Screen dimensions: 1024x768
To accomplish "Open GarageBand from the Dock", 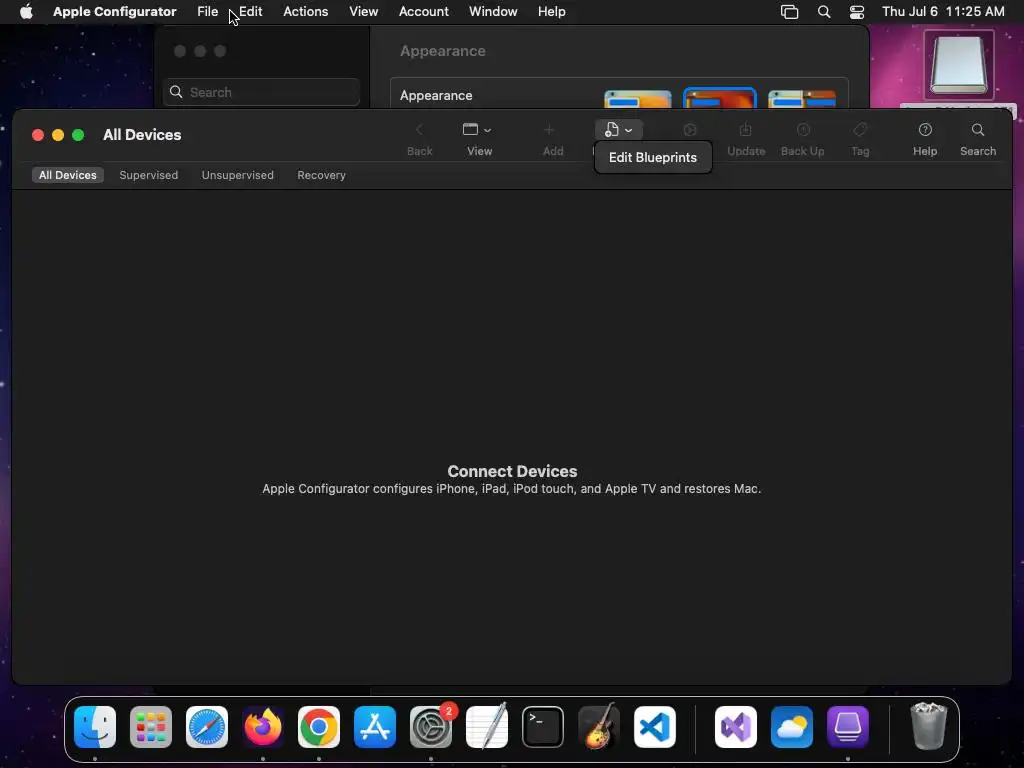I will point(599,727).
